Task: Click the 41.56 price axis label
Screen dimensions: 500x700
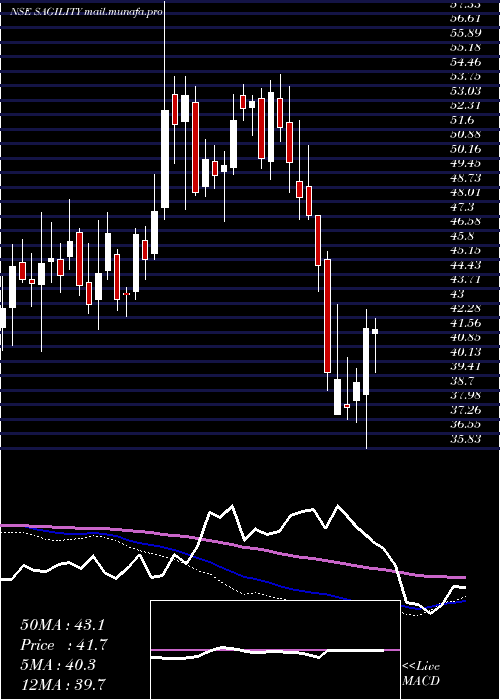Action: click(x=466, y=323)
